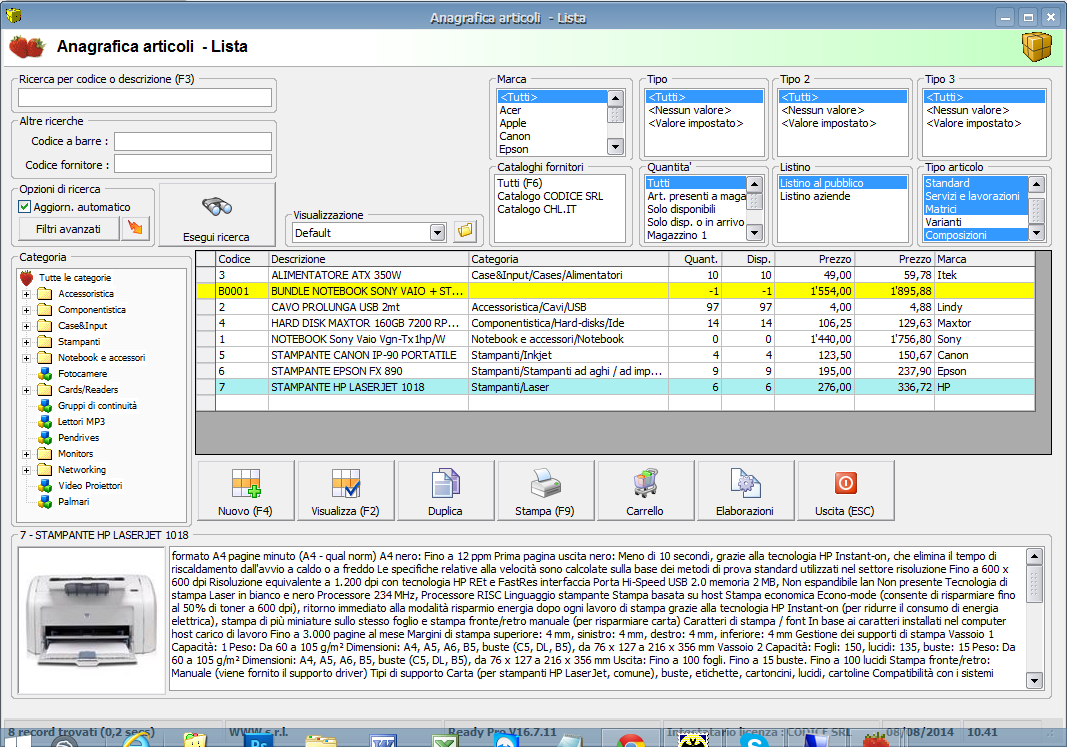Click the Codice fornitore input field
Viewport: 1067px width, 747px height.
[193, 164]
